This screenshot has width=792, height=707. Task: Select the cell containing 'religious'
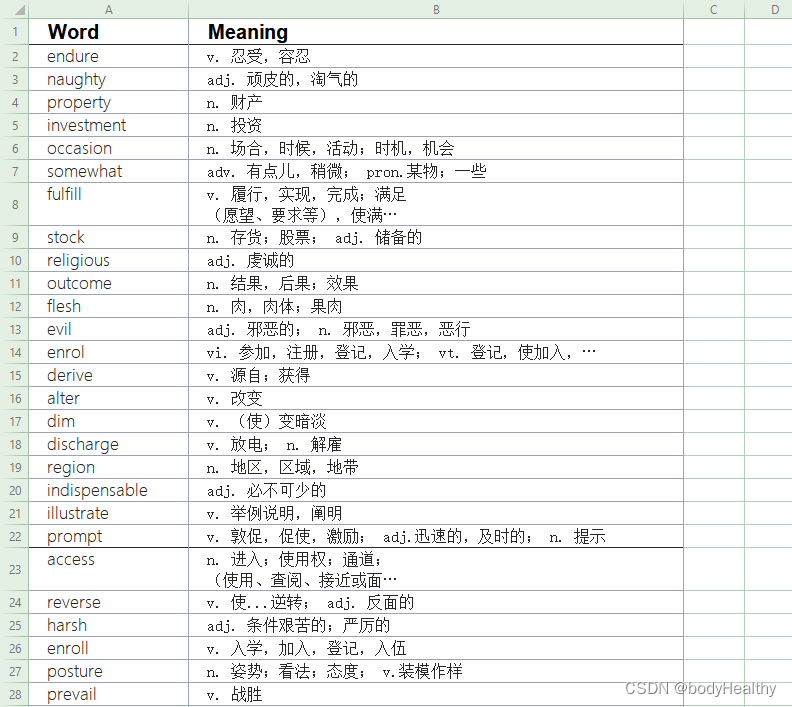coord(109,261)
